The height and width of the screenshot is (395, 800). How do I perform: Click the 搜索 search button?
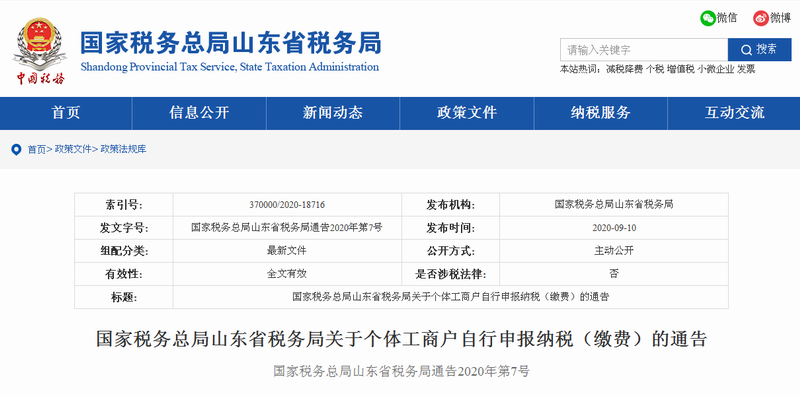click(x=760, y=50)
